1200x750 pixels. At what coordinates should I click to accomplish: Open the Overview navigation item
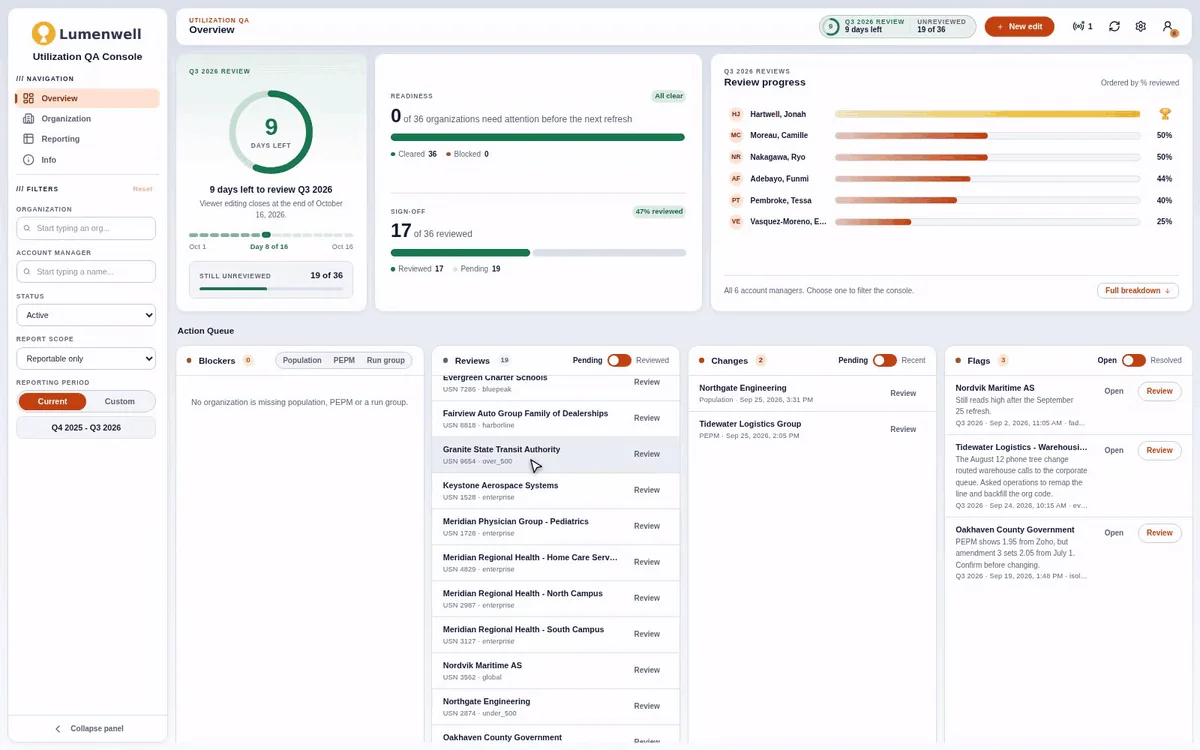coord(87,98)
